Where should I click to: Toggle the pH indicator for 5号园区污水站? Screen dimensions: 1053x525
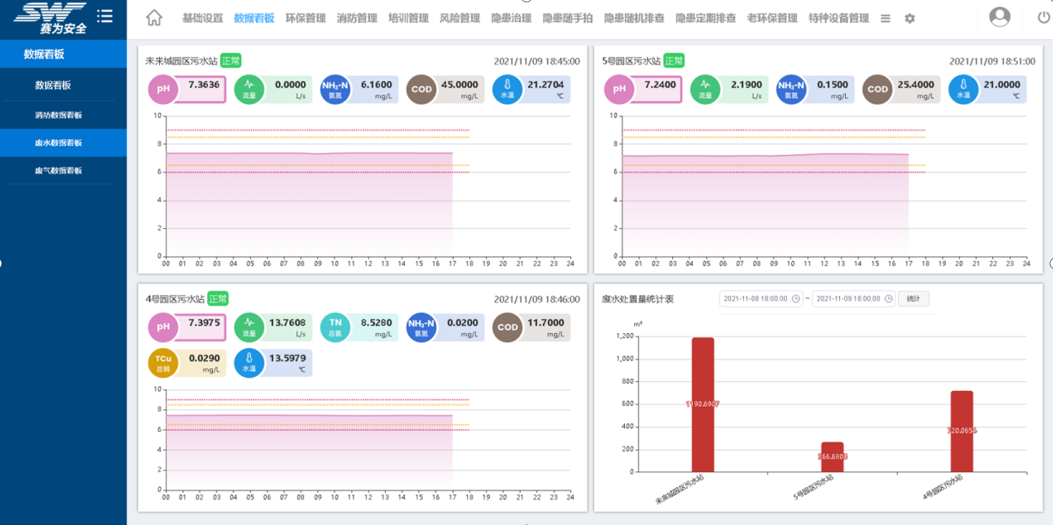coord(619,89)
